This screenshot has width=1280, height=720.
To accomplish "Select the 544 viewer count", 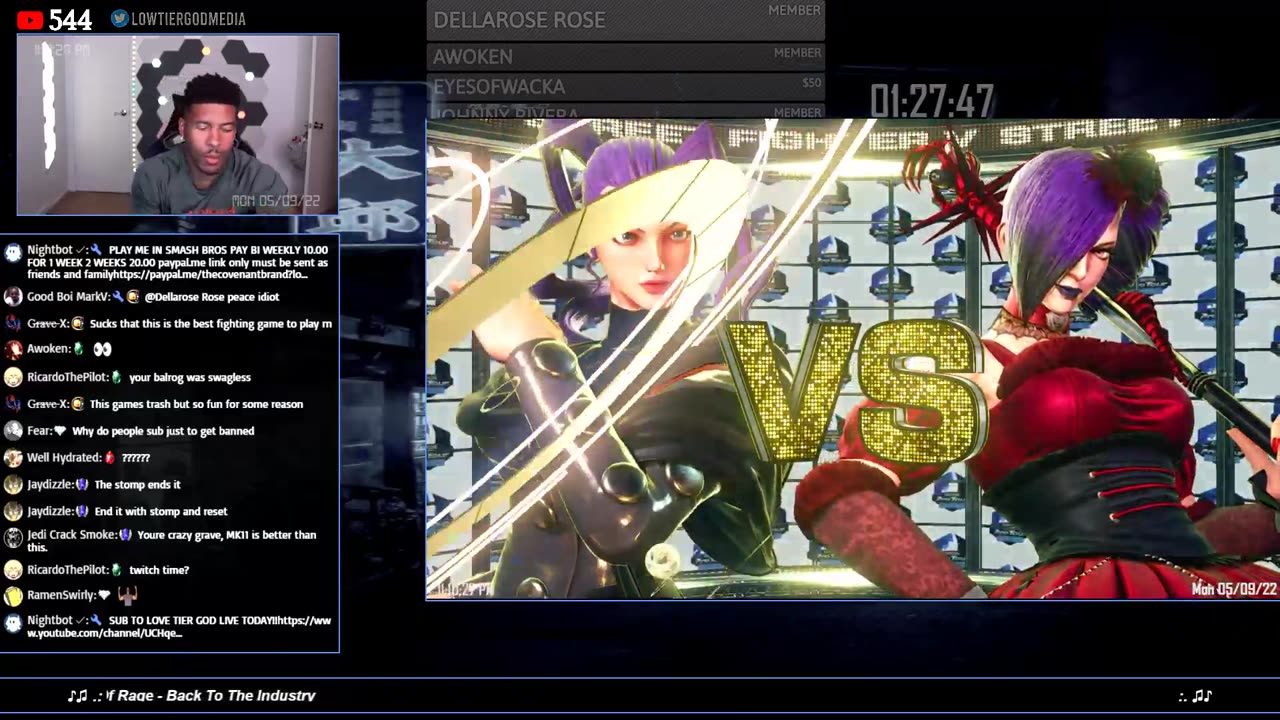I will 70,20.
